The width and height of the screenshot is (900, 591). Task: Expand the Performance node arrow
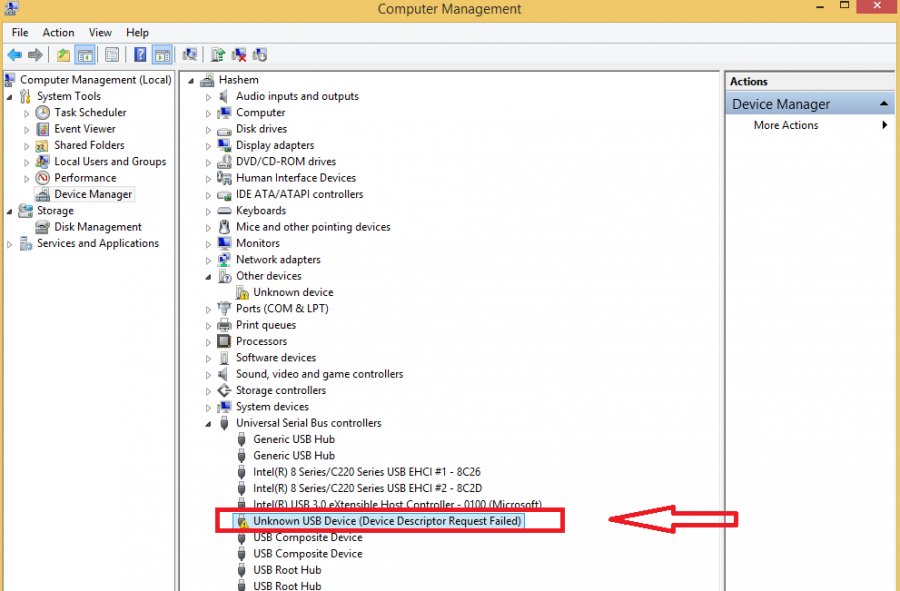click(x=26, y=178)
